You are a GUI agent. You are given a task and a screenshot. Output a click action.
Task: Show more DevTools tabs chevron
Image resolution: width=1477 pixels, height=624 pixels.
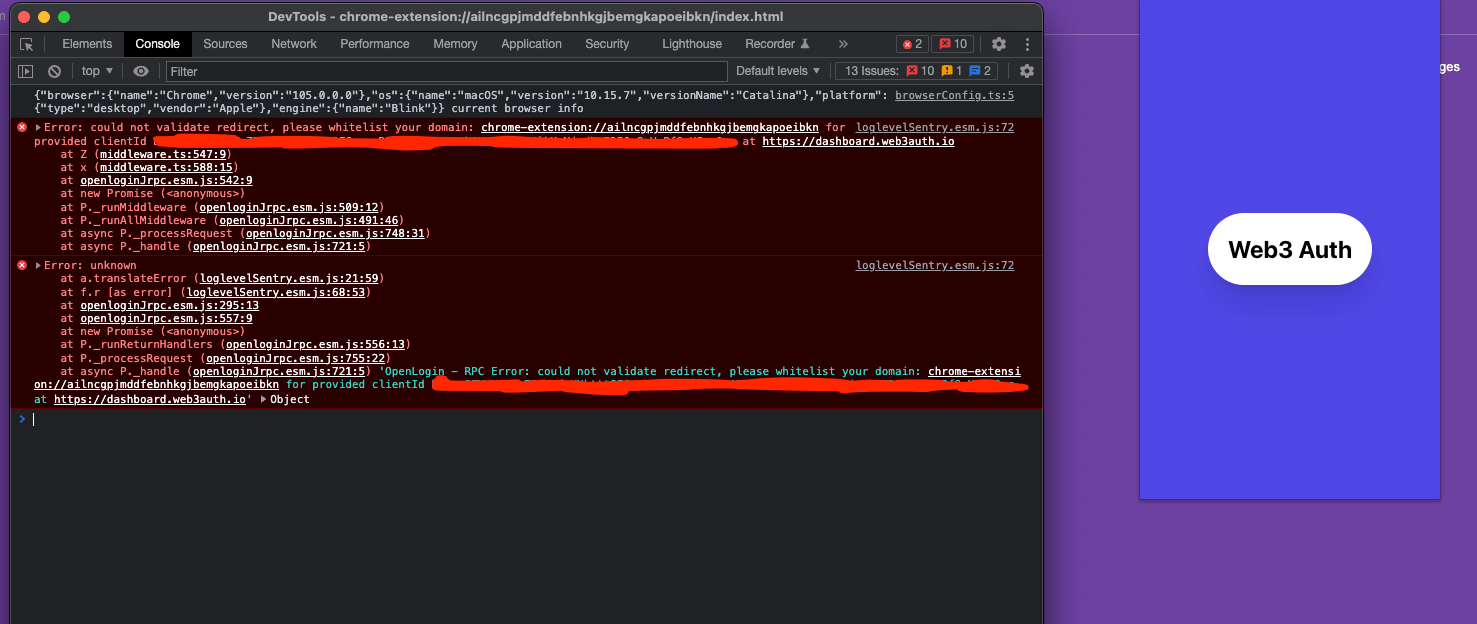843,44
